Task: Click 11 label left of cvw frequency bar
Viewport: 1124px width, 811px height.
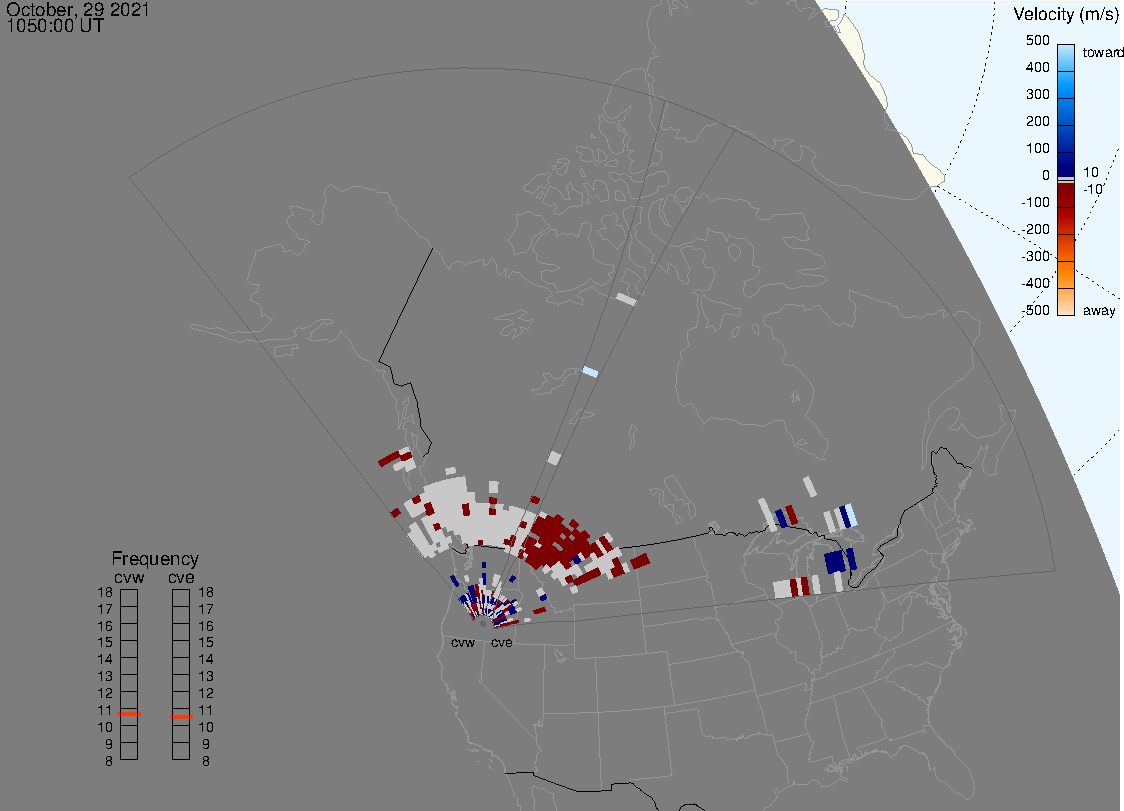Action: pos(105,710)
